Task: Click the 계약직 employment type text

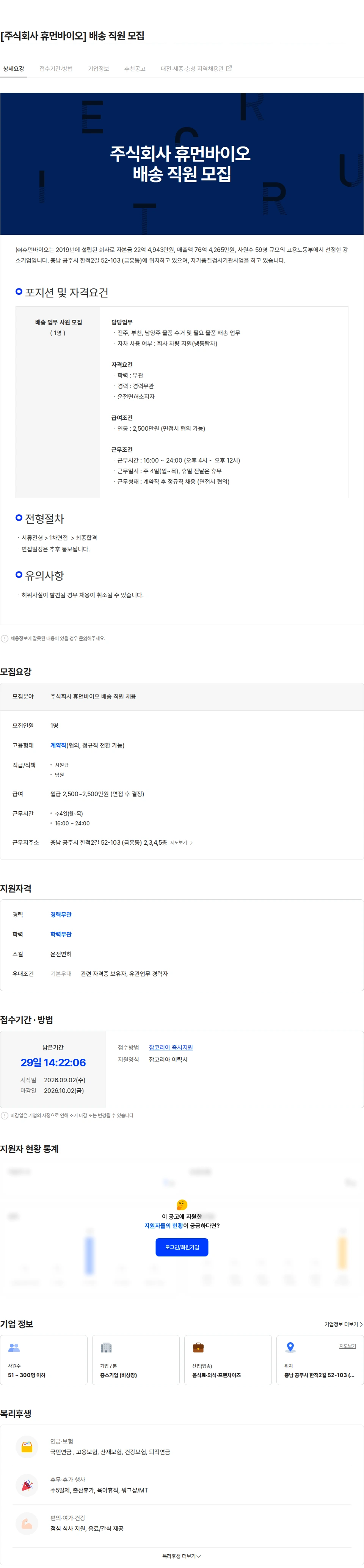Action: [58, 745]
